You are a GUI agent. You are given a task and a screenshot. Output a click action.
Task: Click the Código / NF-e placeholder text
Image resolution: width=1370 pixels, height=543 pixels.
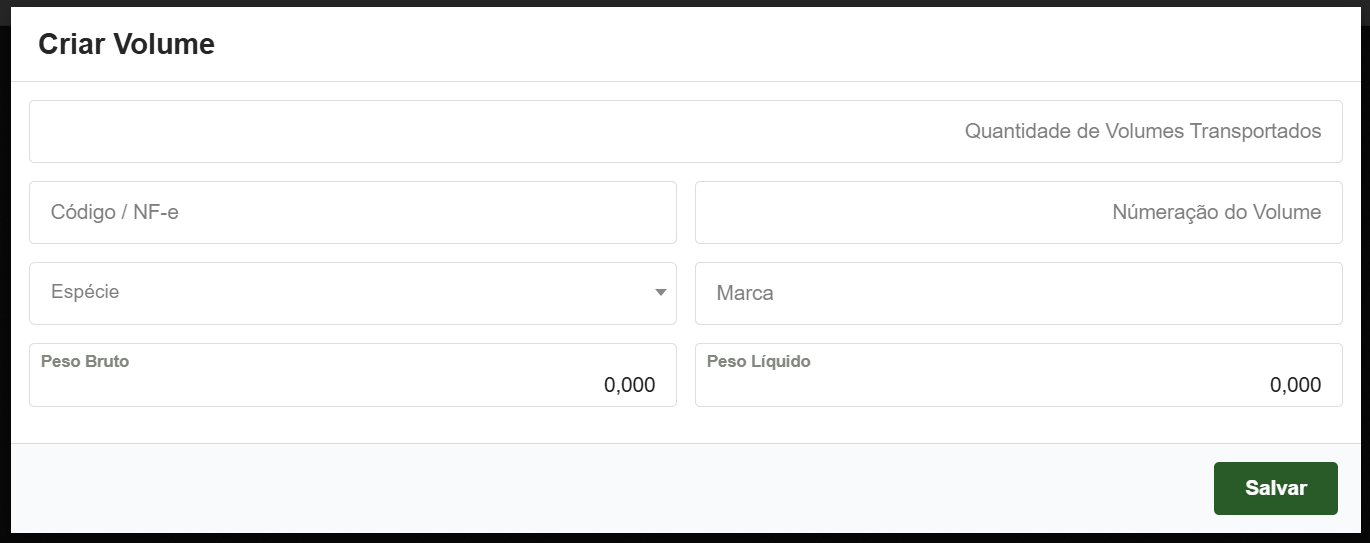point(115,212)
